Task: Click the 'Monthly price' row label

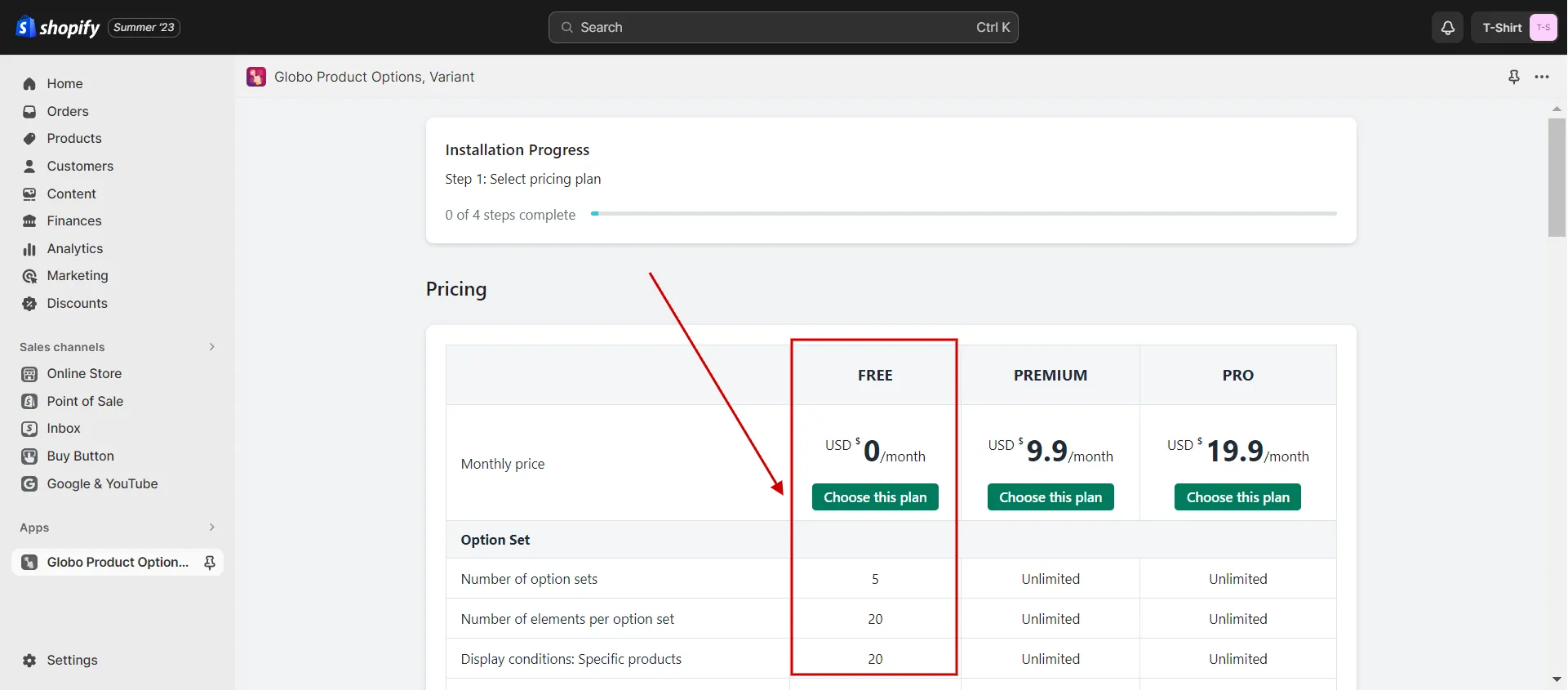Action: [502, 464]
